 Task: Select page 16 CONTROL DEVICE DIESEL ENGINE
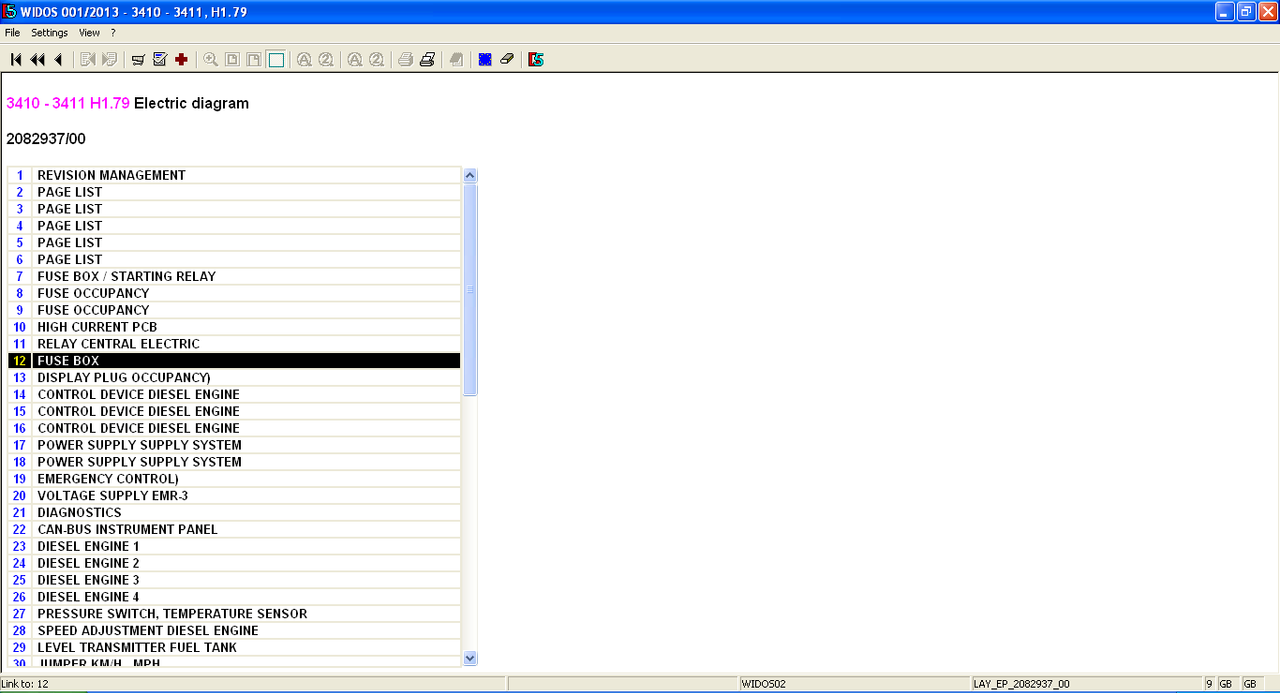pos(234,428)
